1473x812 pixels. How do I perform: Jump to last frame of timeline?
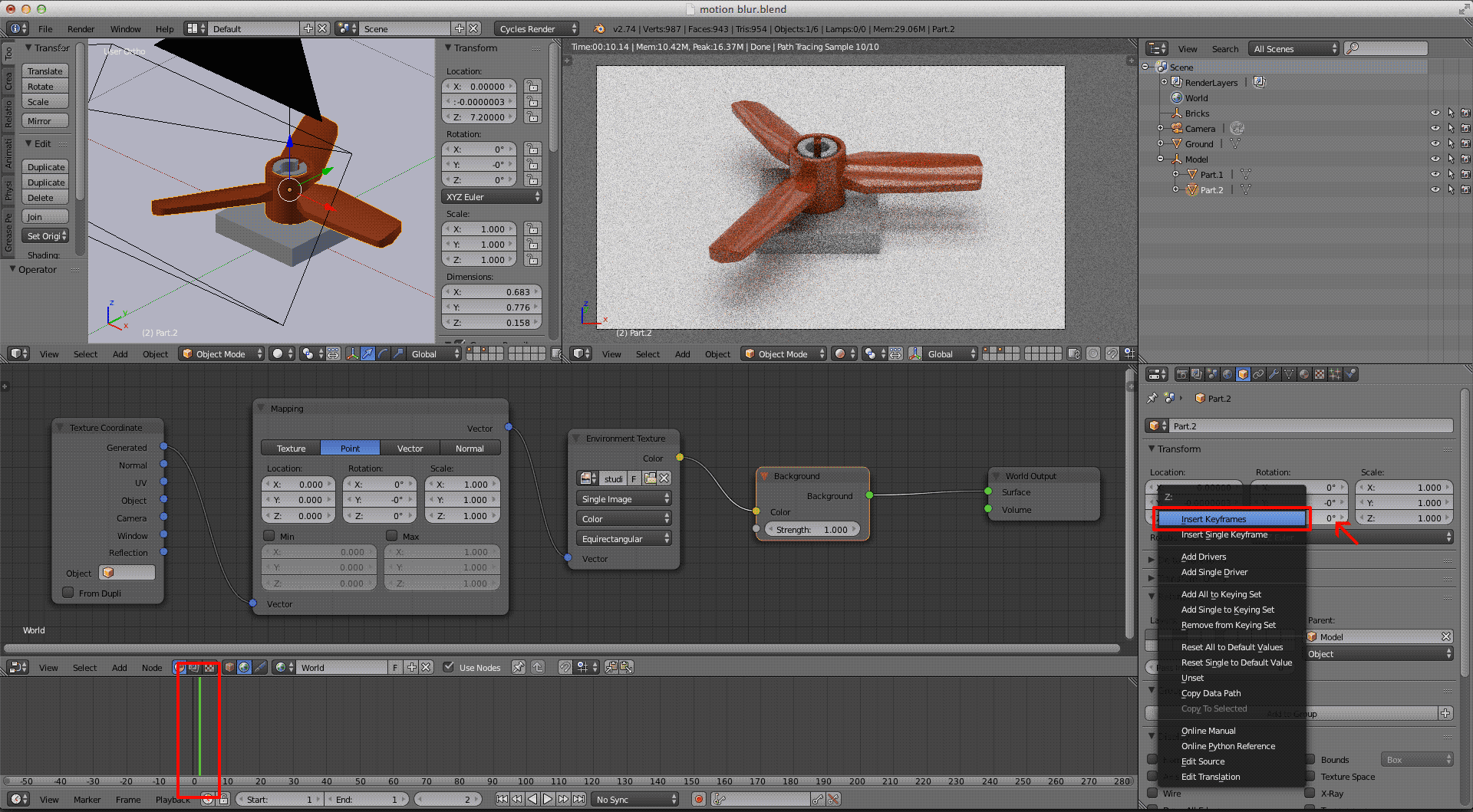579,799
